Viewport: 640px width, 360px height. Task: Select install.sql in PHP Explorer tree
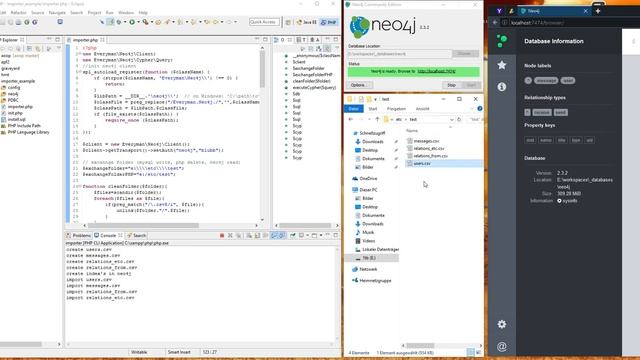pos(17,120)
